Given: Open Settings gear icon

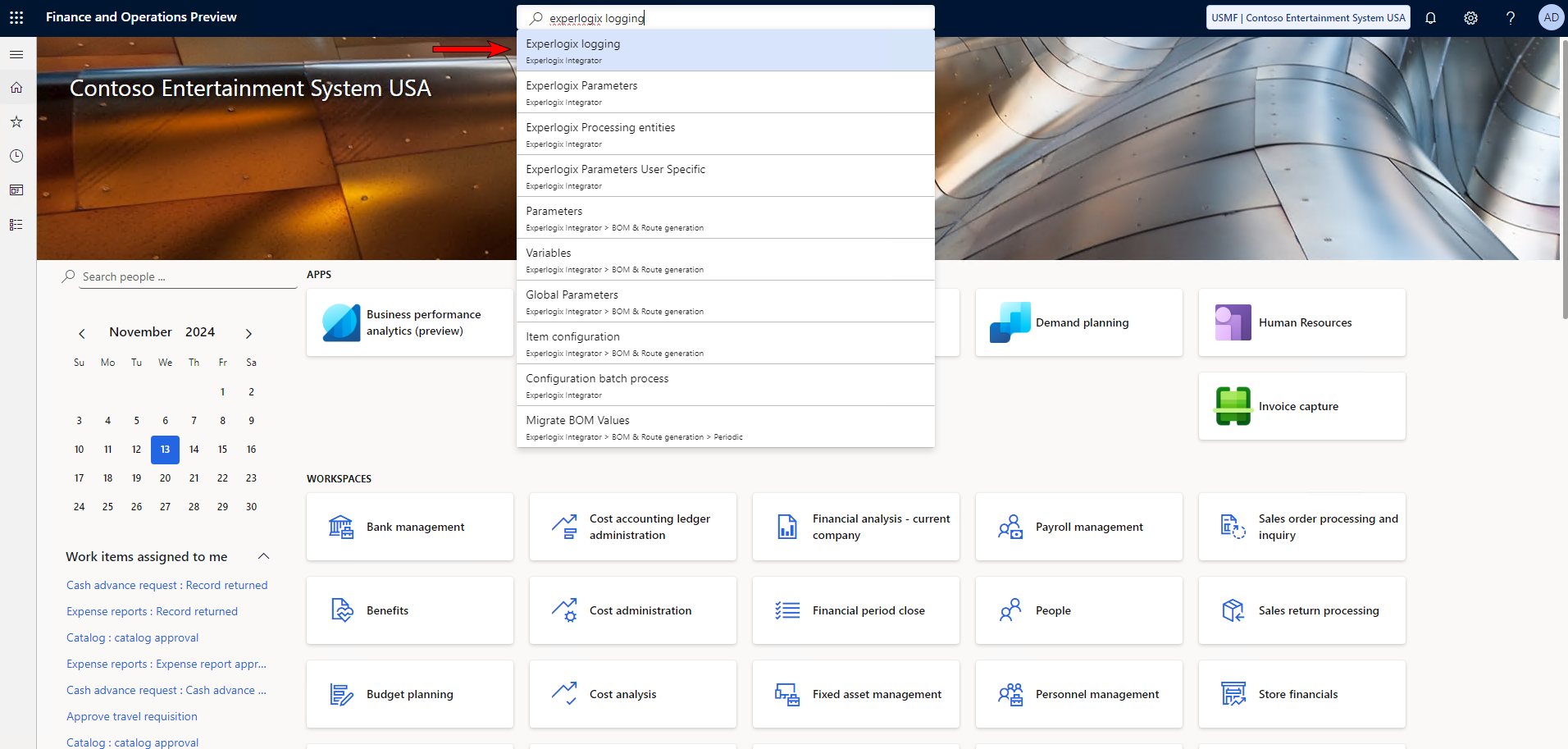Looking at the screenshot, I should tap(1471, 17).
